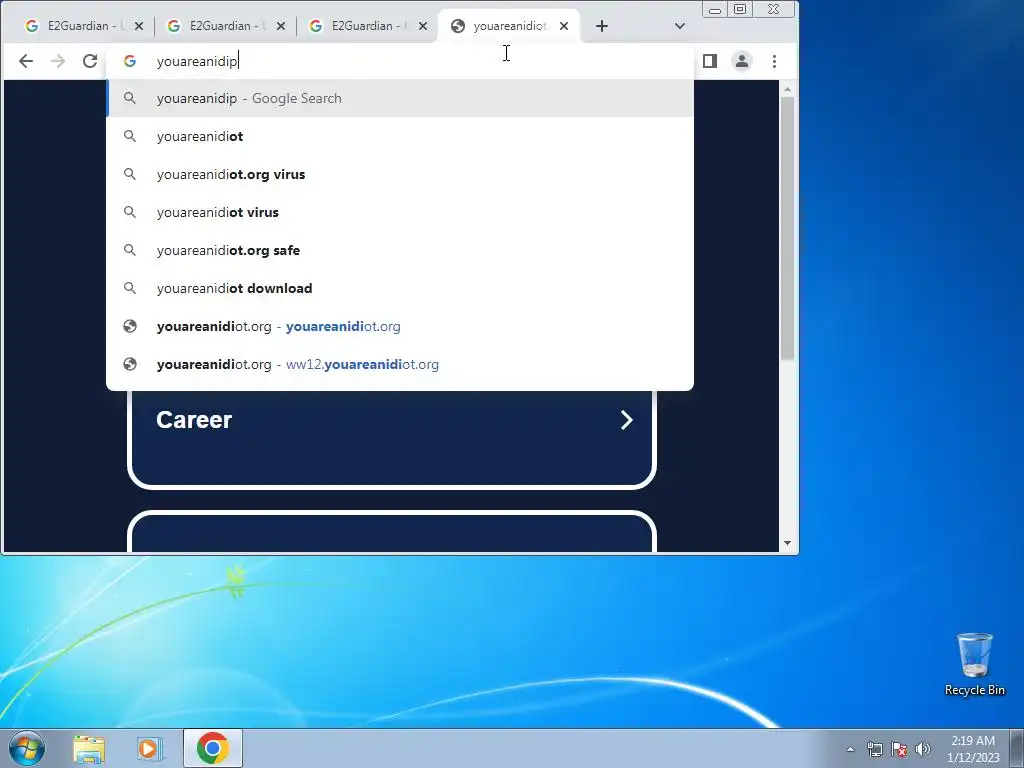The width and height of the screenshot is (1024, 768).
Task: Reload the current page
Action: click(90, 61)
